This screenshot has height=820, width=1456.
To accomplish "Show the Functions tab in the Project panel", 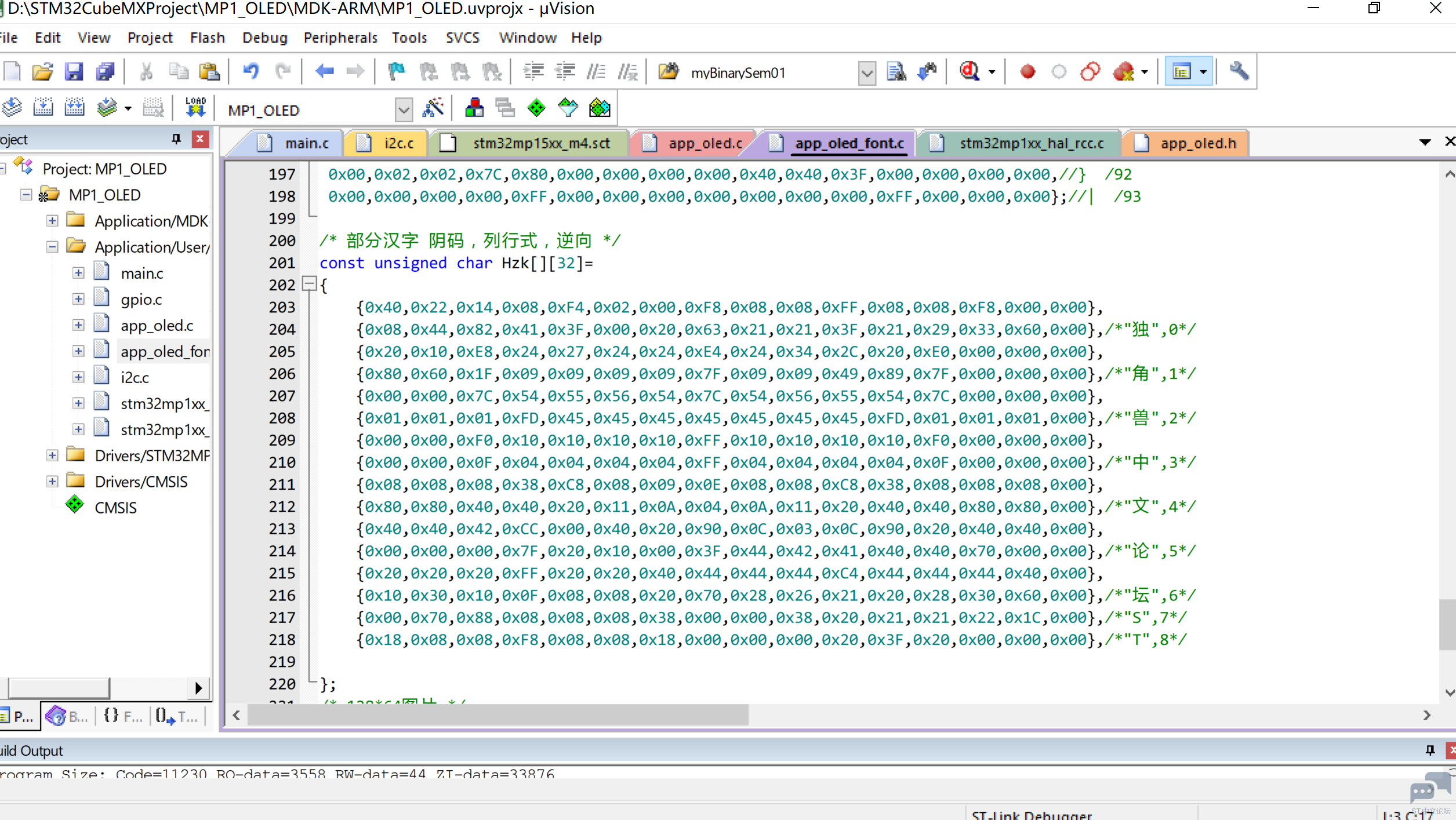I will click(x=122, y=716).
